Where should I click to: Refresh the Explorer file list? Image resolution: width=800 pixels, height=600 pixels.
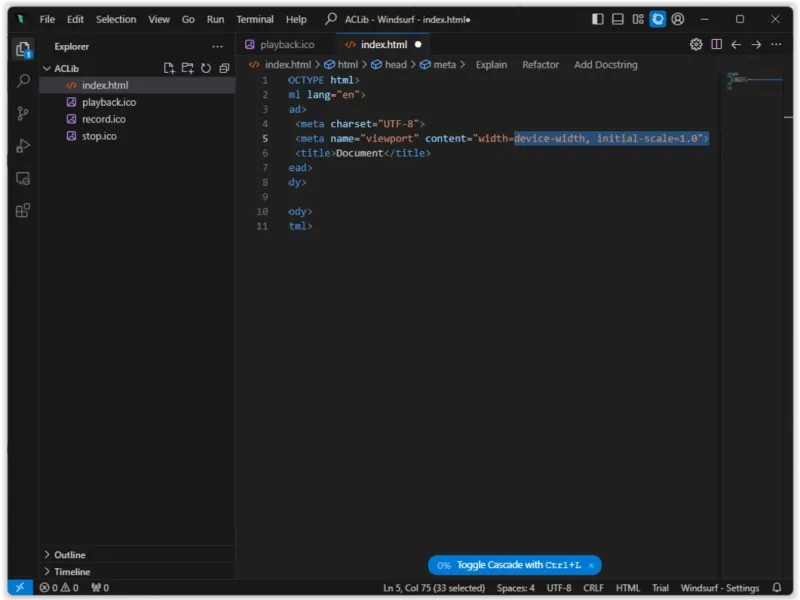(206, 68)
